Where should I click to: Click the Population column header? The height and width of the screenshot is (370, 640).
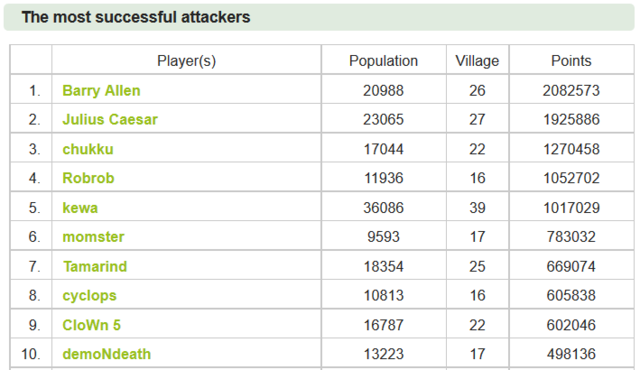point(383,60)
